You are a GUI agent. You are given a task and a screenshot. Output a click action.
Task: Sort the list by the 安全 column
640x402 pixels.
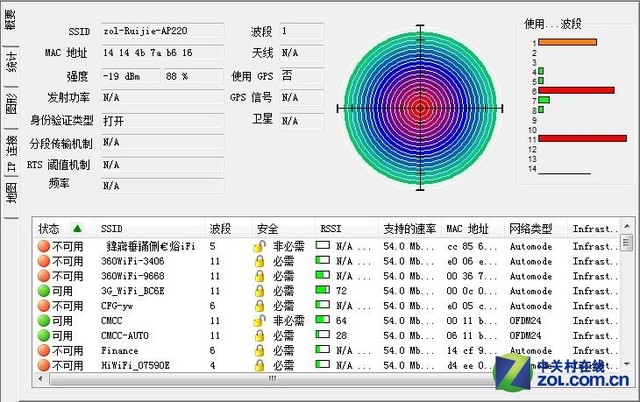tap(283, 229)
